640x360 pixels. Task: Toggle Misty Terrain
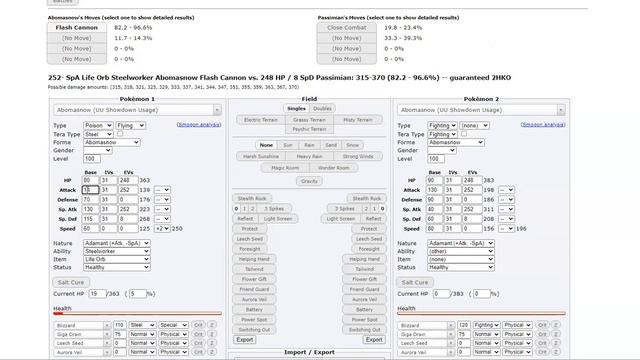pyautogui.click(x=358, y=120)
